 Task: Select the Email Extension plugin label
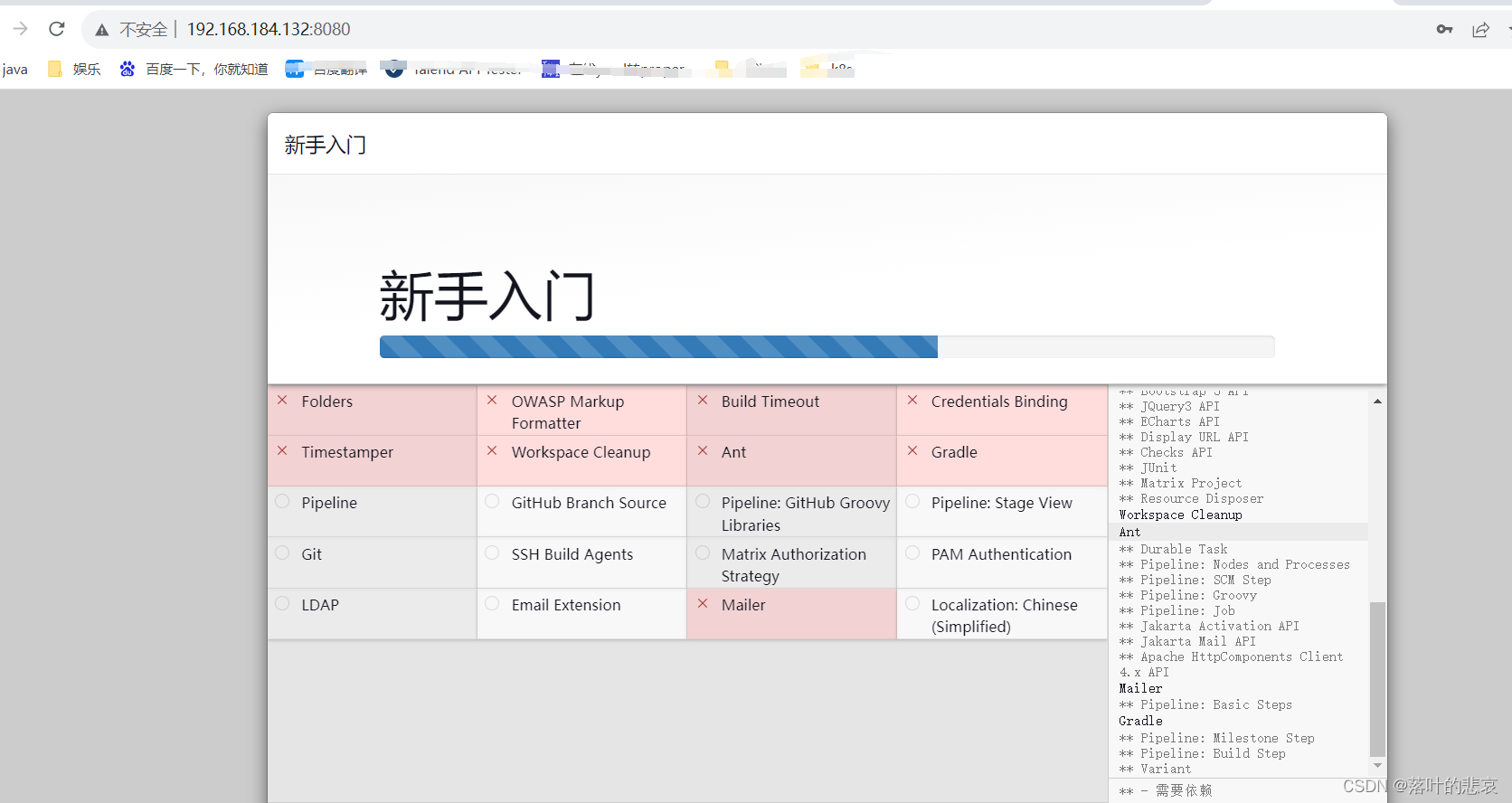coord(566,605)
